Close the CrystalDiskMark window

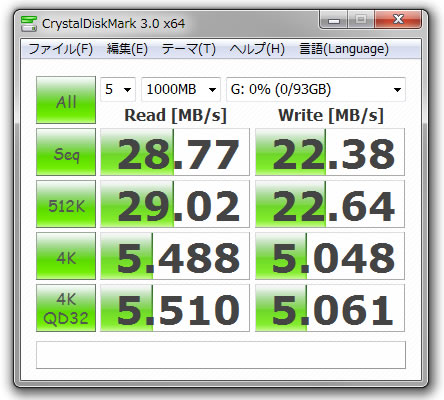pos(398,19)
